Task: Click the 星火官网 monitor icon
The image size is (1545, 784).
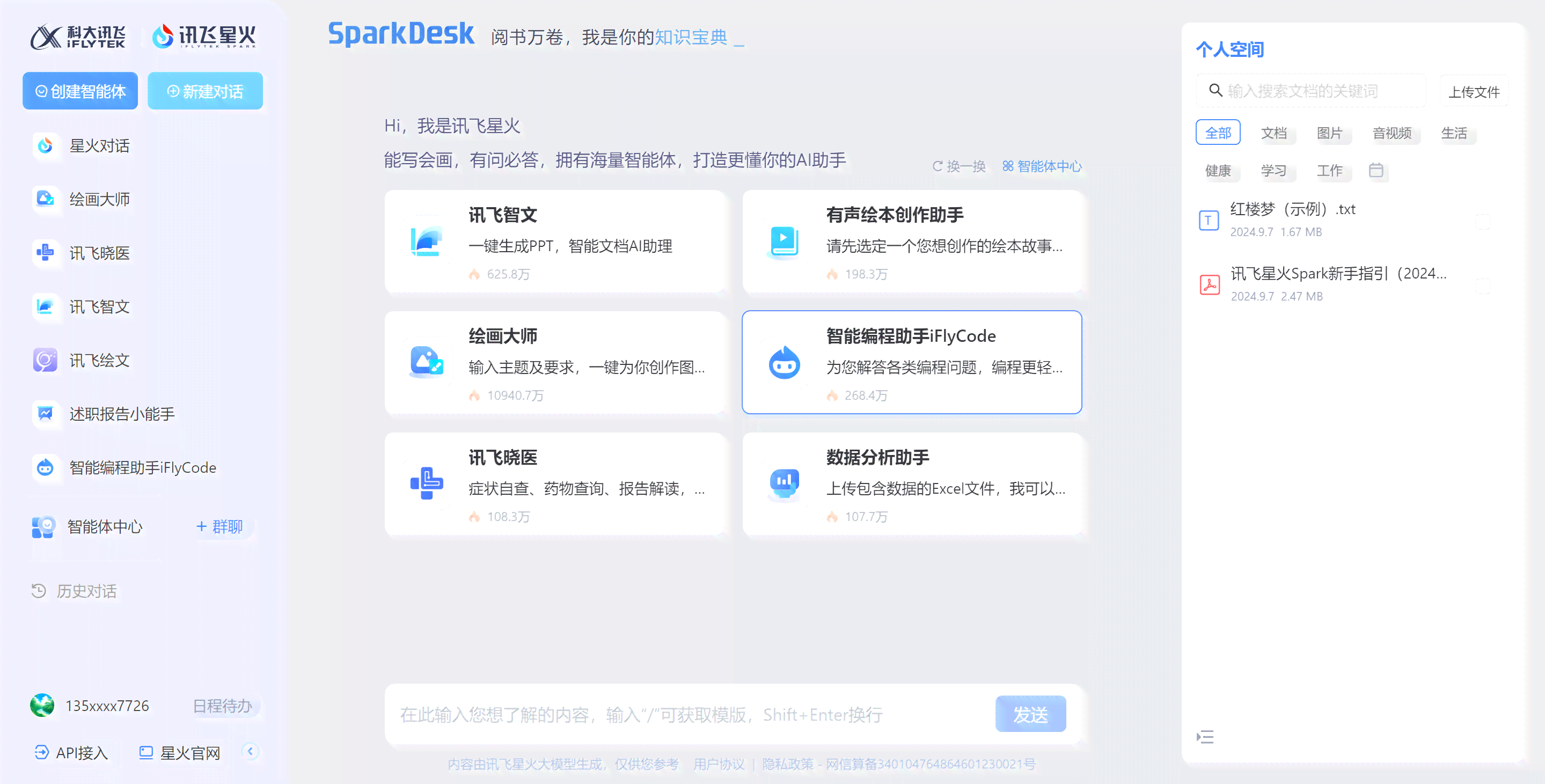Action: pyautogui.click(x=146, y=752)
